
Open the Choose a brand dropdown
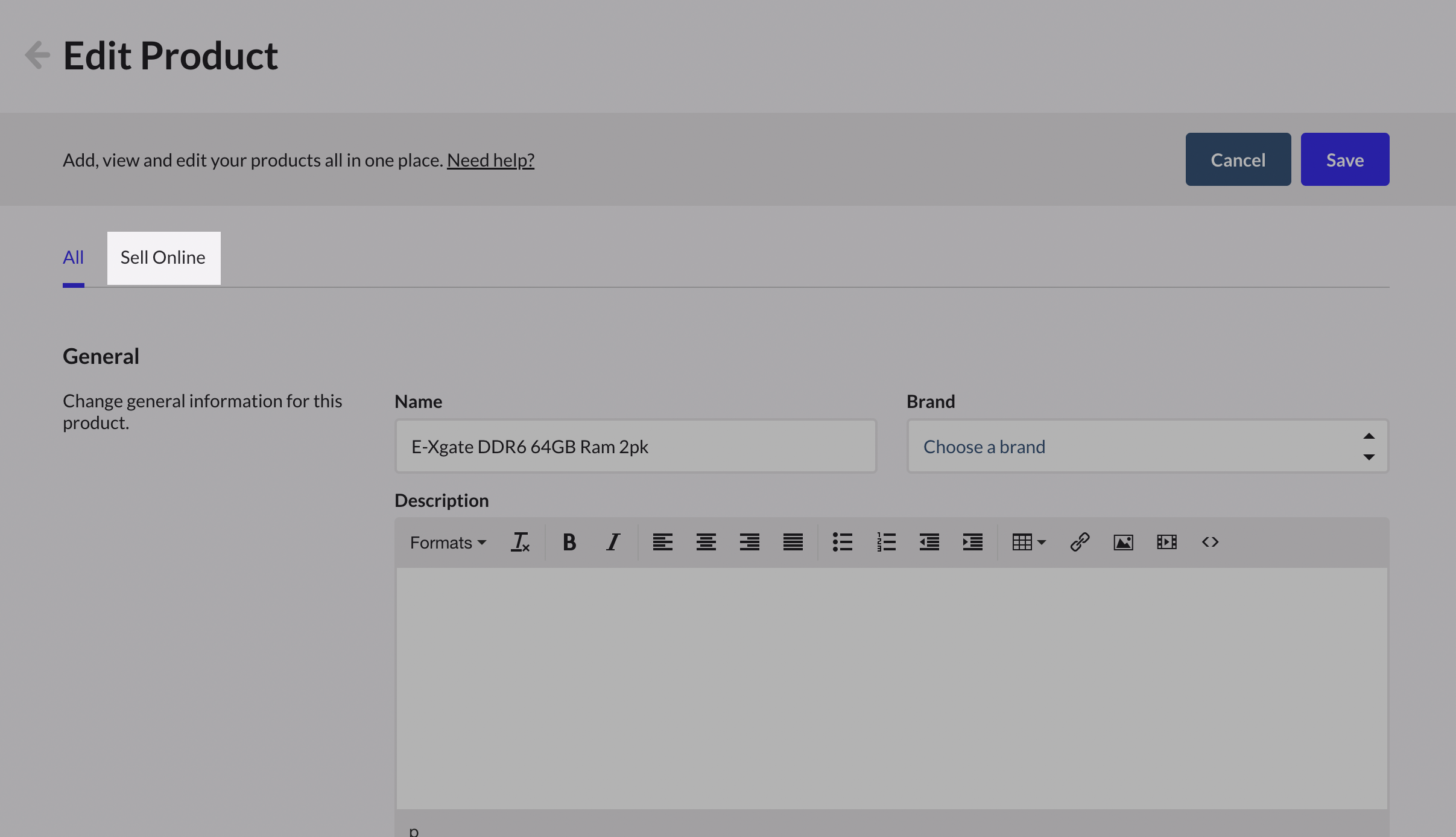[1147, 447]
